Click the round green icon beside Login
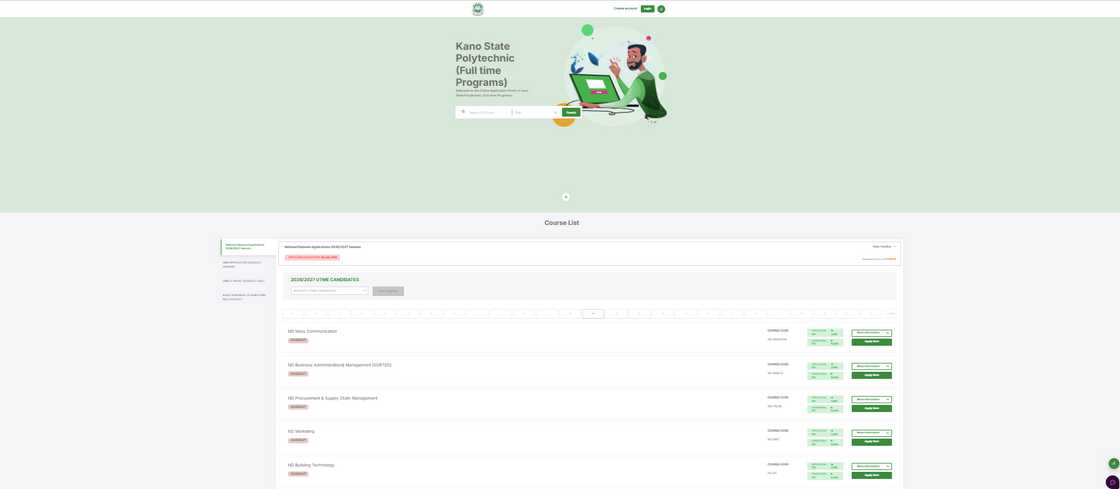 pos(661,9)
